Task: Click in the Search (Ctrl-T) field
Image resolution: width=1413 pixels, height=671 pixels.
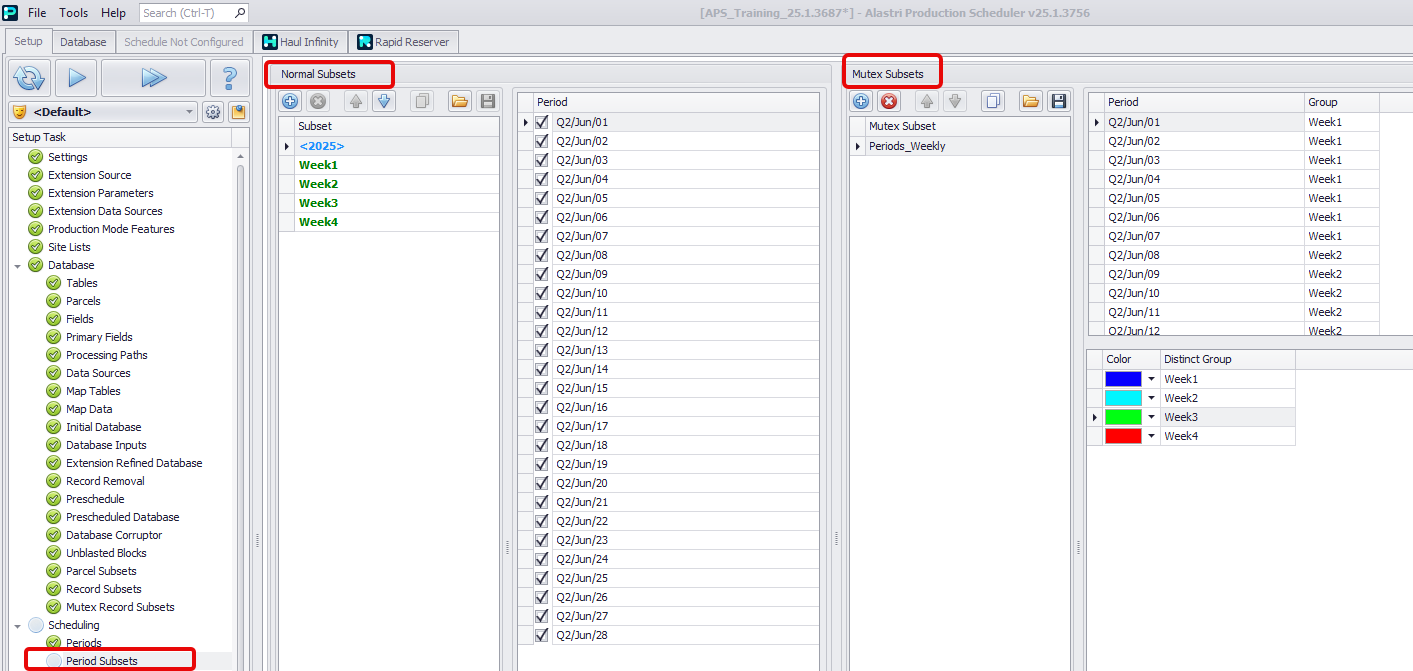Action: point(187,13)
